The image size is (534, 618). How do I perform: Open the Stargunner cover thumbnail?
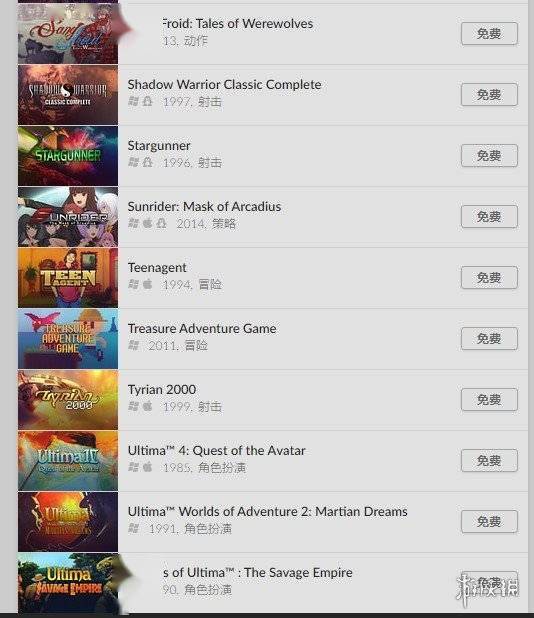68,156
